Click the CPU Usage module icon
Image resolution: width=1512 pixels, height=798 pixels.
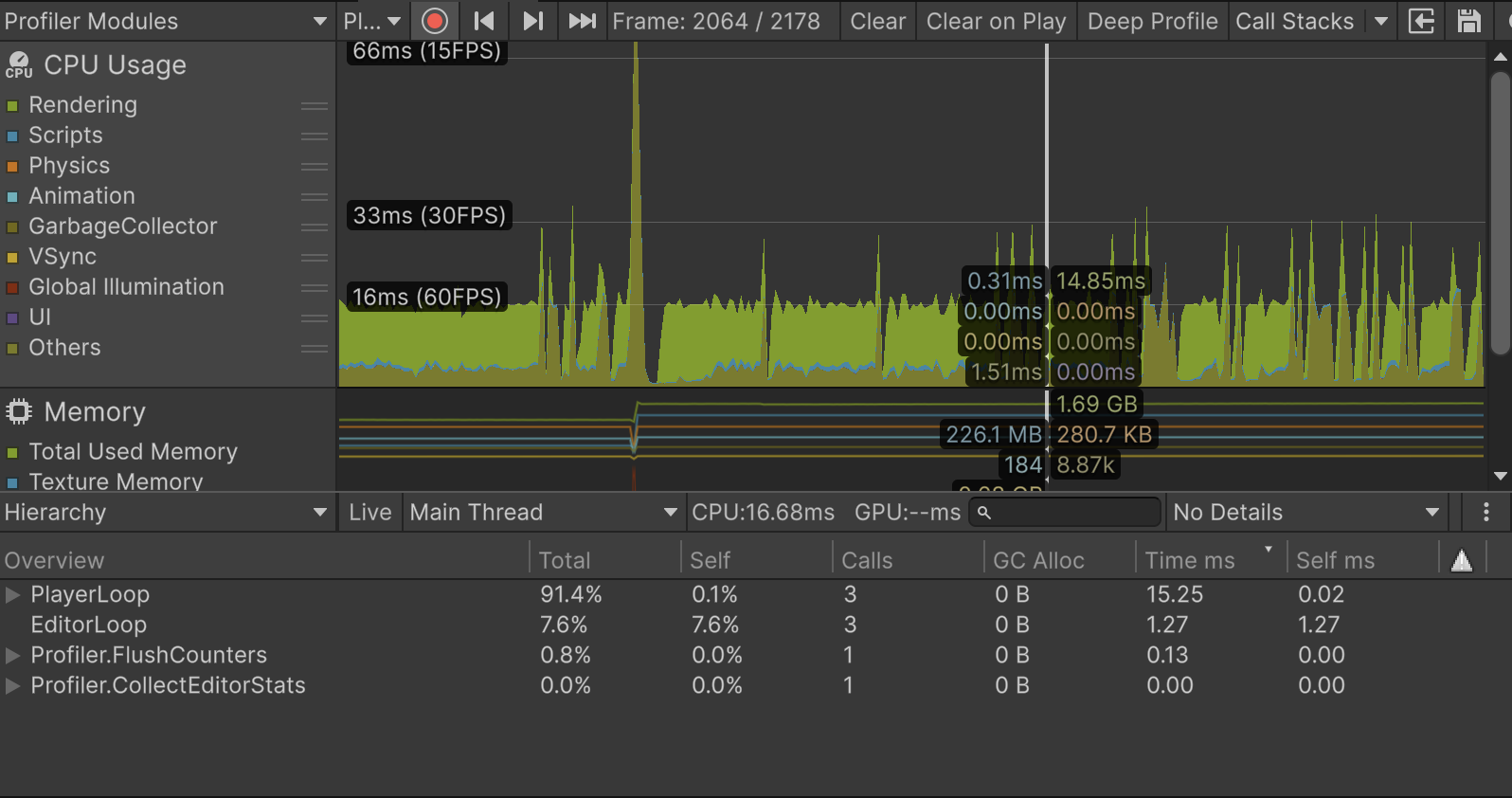19,65
